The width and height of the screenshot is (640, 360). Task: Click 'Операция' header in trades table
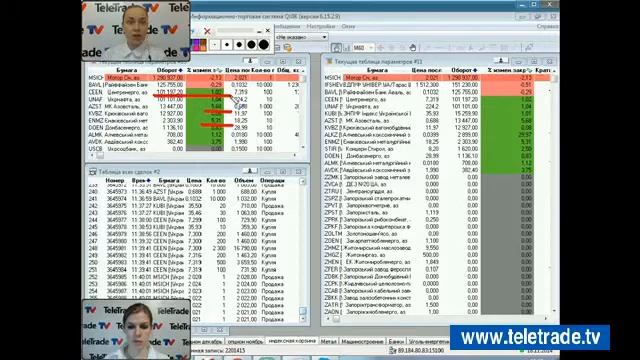pos(272,180)
